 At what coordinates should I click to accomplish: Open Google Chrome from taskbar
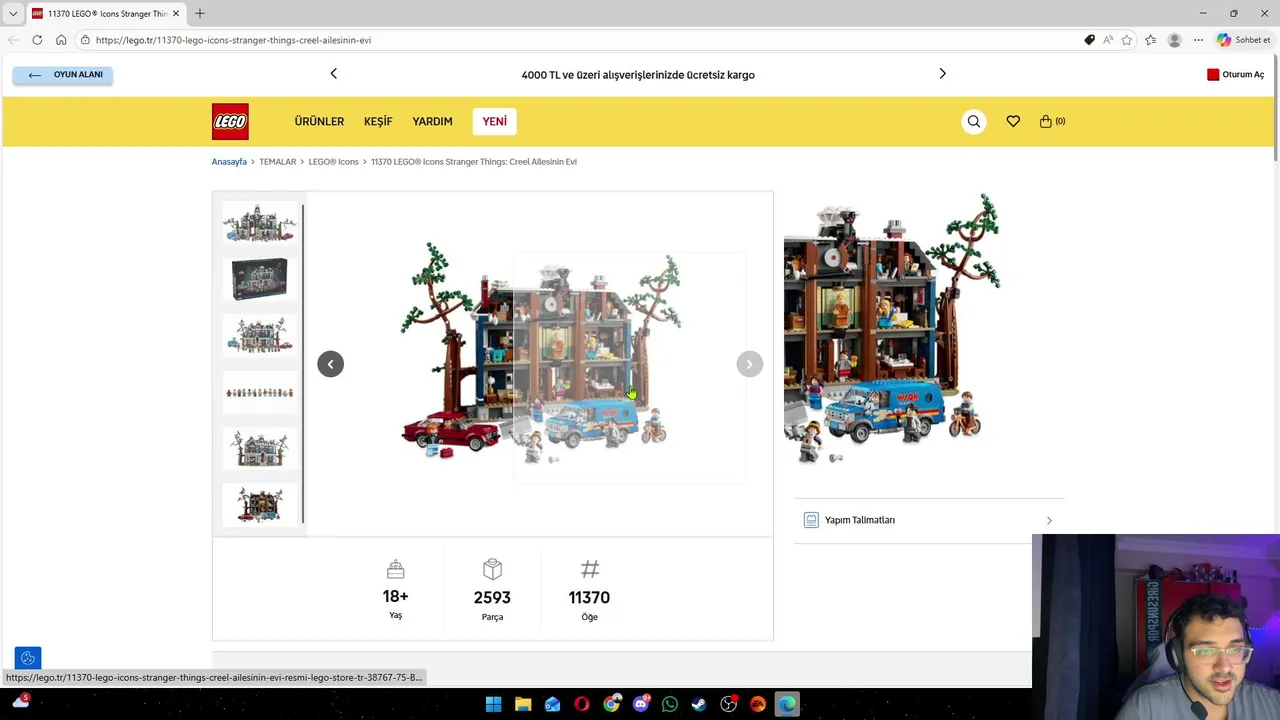pyautogui.click(x=611, y=704)
